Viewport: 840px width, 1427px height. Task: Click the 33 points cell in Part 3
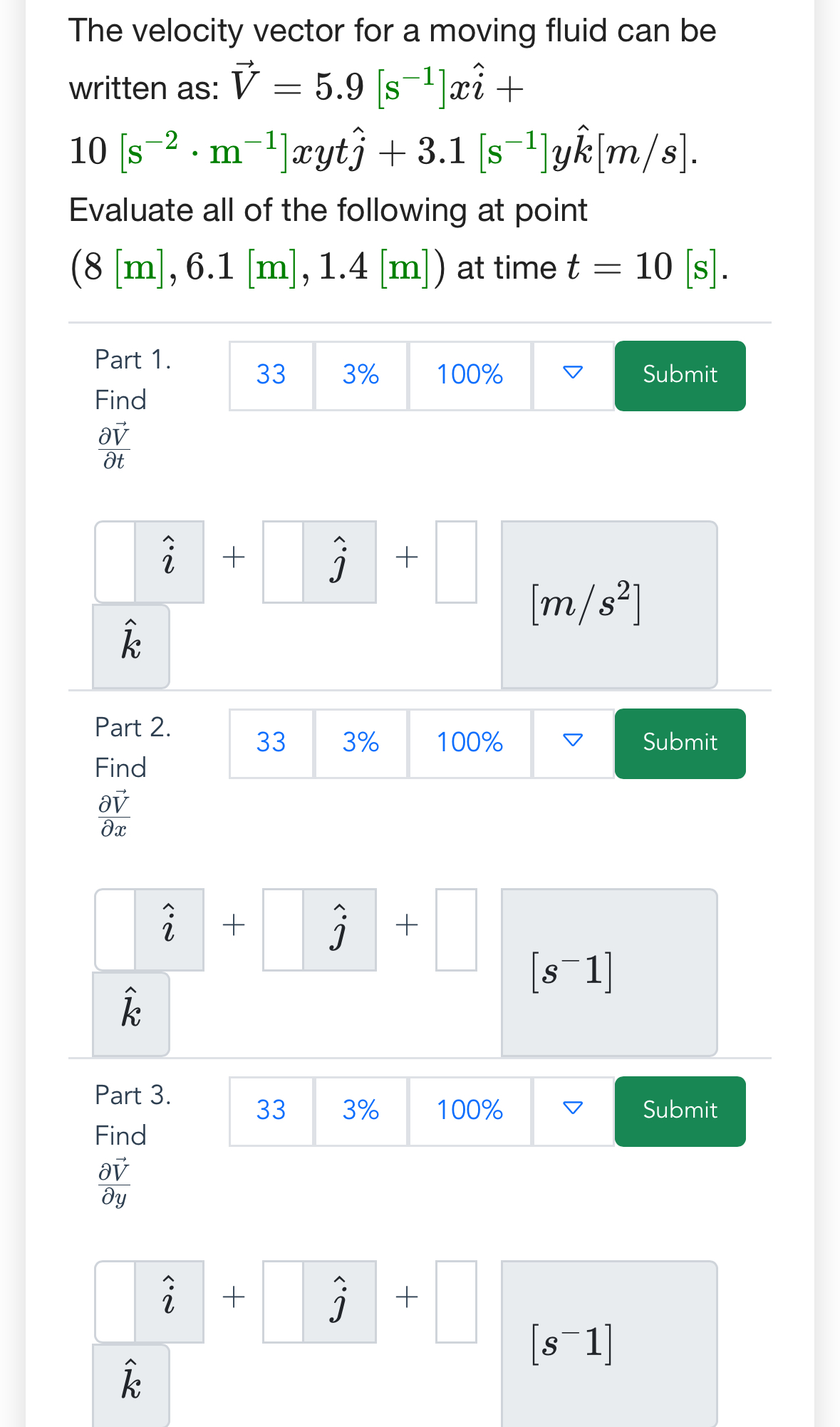271,1111
